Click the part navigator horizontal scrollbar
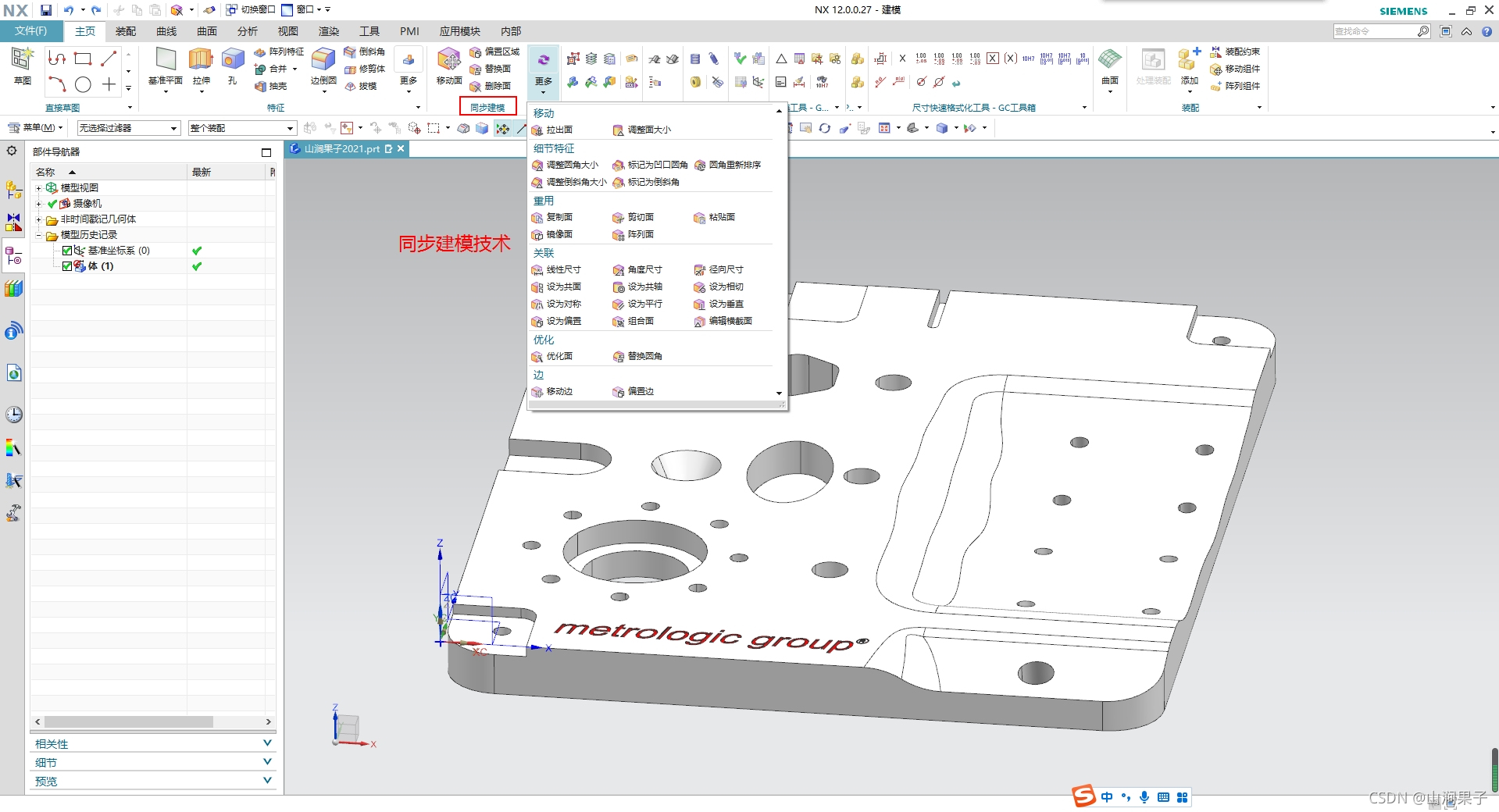Screen dimensions: 1499x812 [130, 722]
